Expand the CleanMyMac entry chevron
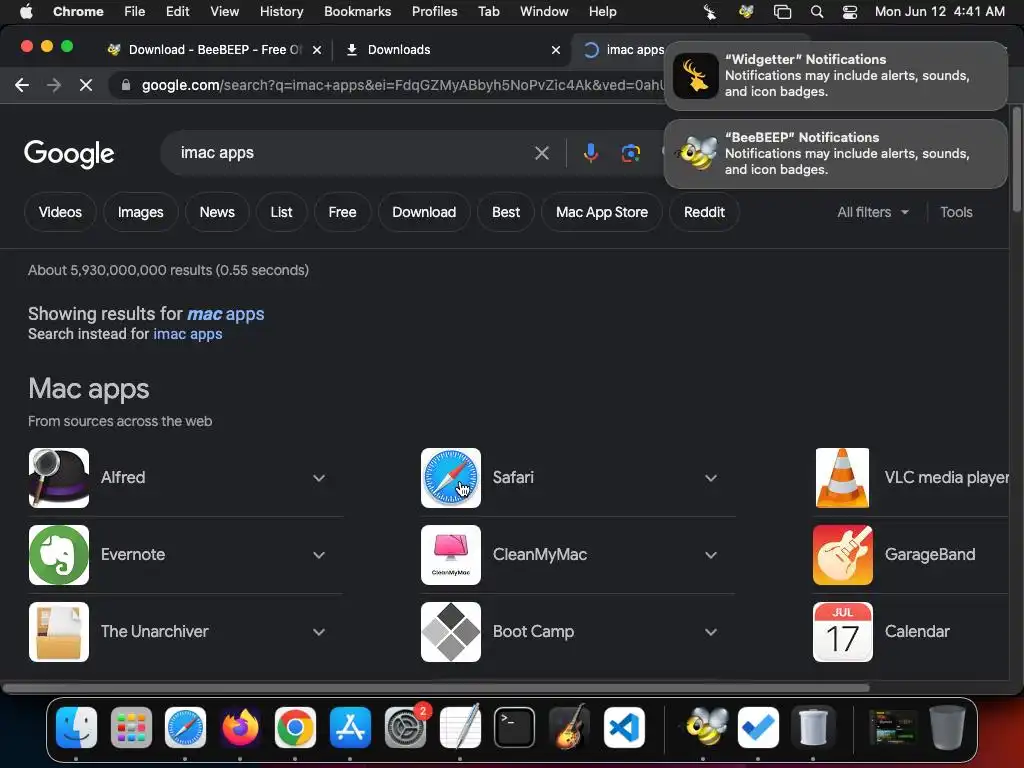Viewport: 1024px width, 768px height. coord(711,555)
